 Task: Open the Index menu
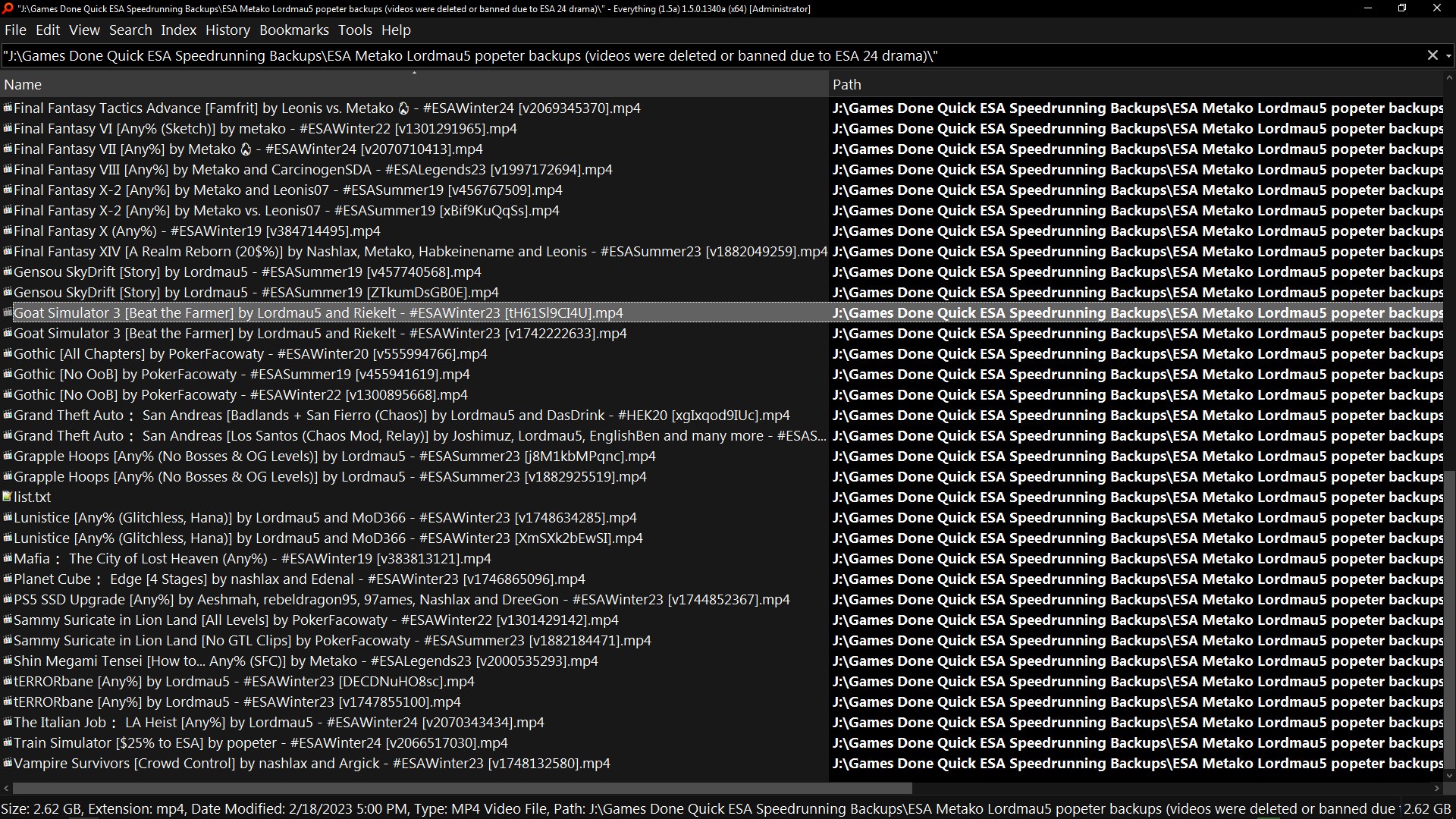click(178, 30)
